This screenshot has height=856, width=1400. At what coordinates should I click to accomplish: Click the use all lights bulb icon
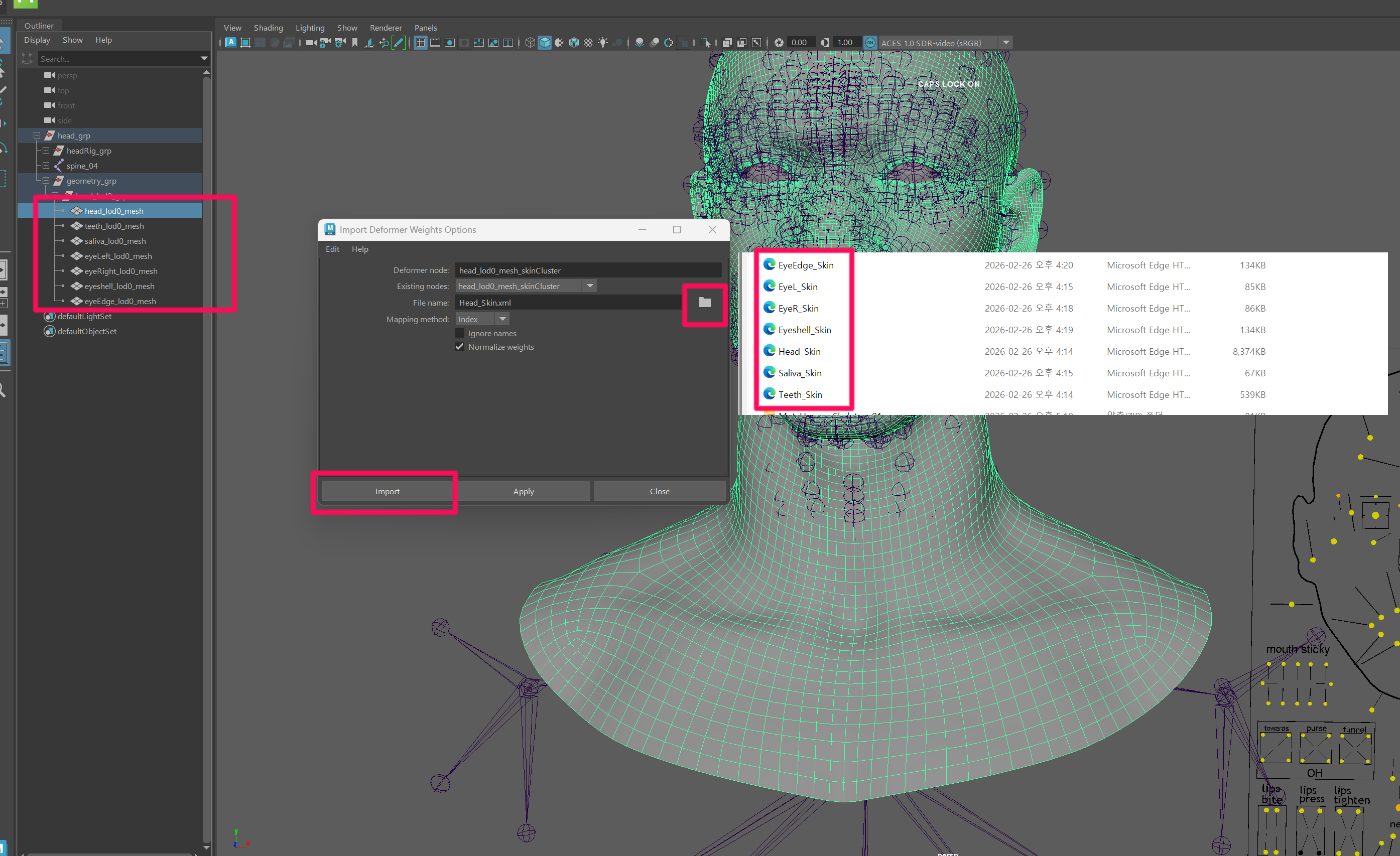click(603, 43)
